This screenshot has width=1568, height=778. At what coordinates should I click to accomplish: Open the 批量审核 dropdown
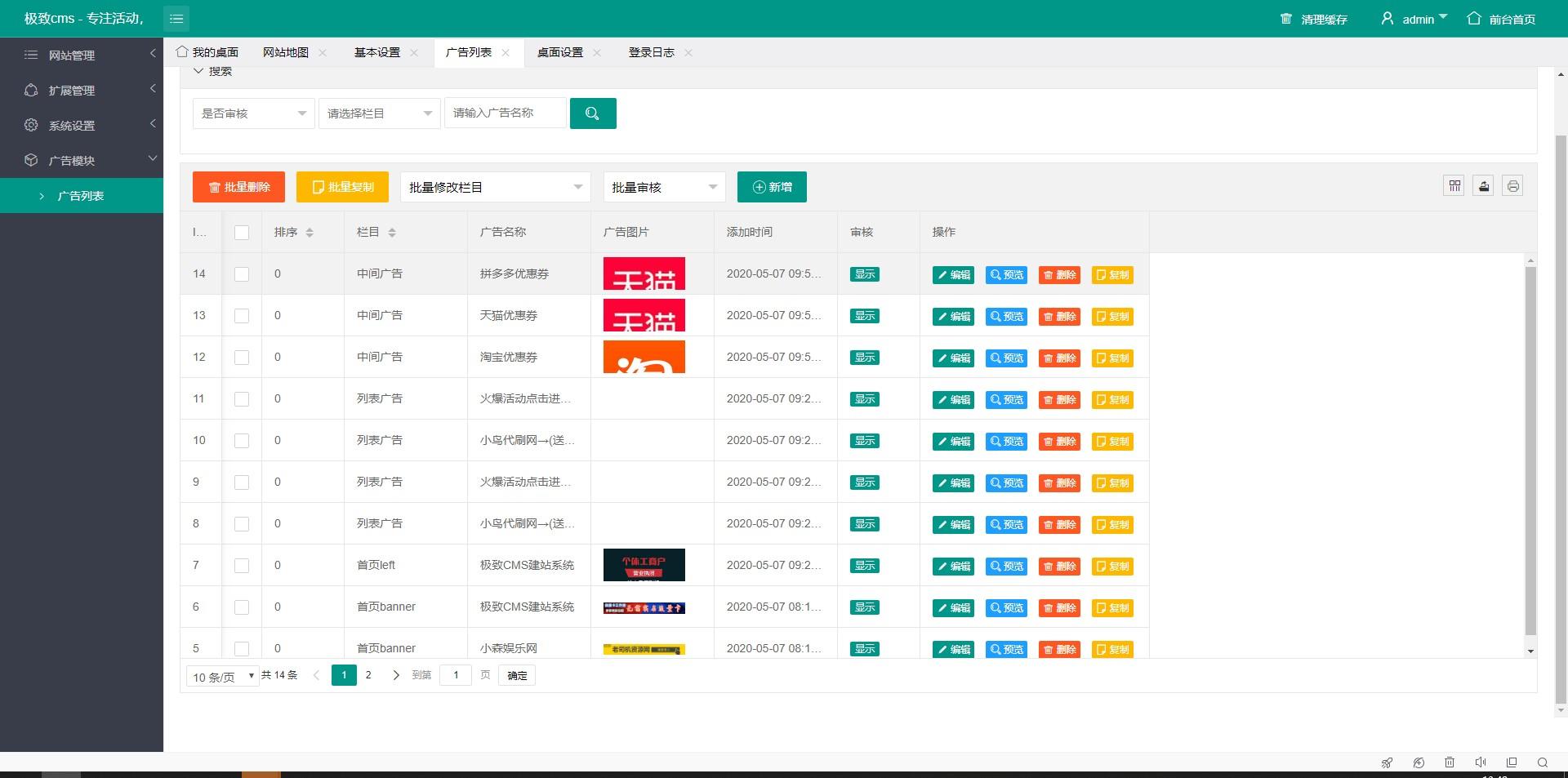tap(665, 187)
